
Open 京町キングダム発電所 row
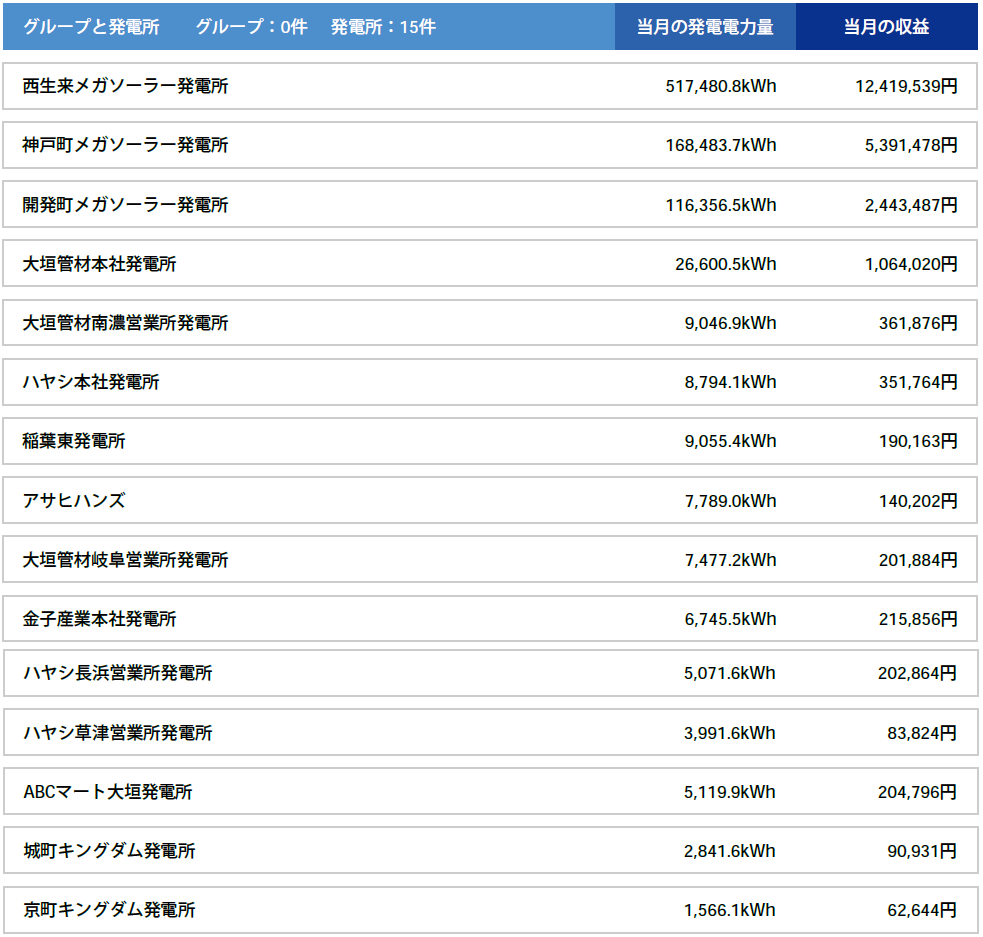point(490,910)
